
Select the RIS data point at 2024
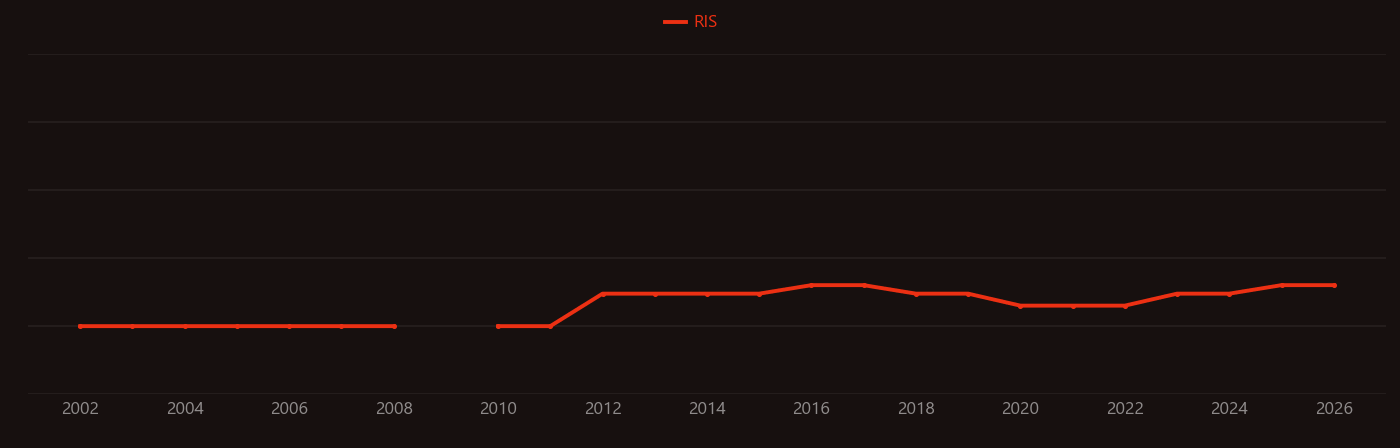pyautogui.click(x=1230, y=294)
